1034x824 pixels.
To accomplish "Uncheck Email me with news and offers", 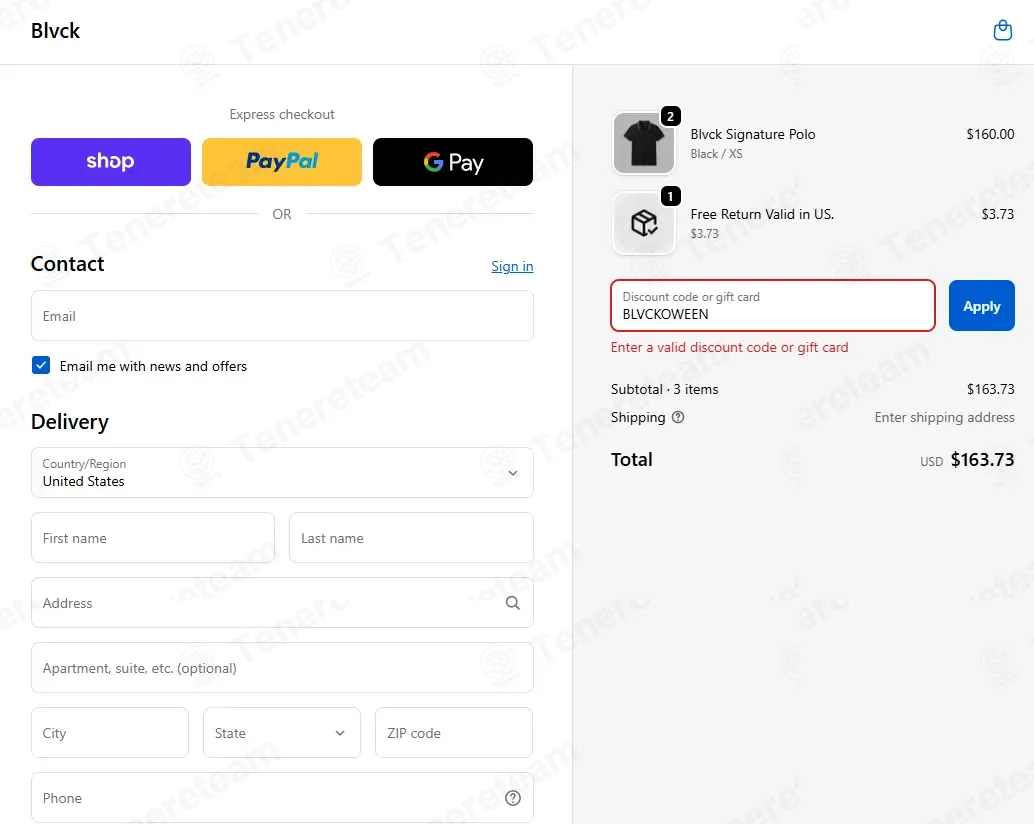I will (x=41, y=365).
